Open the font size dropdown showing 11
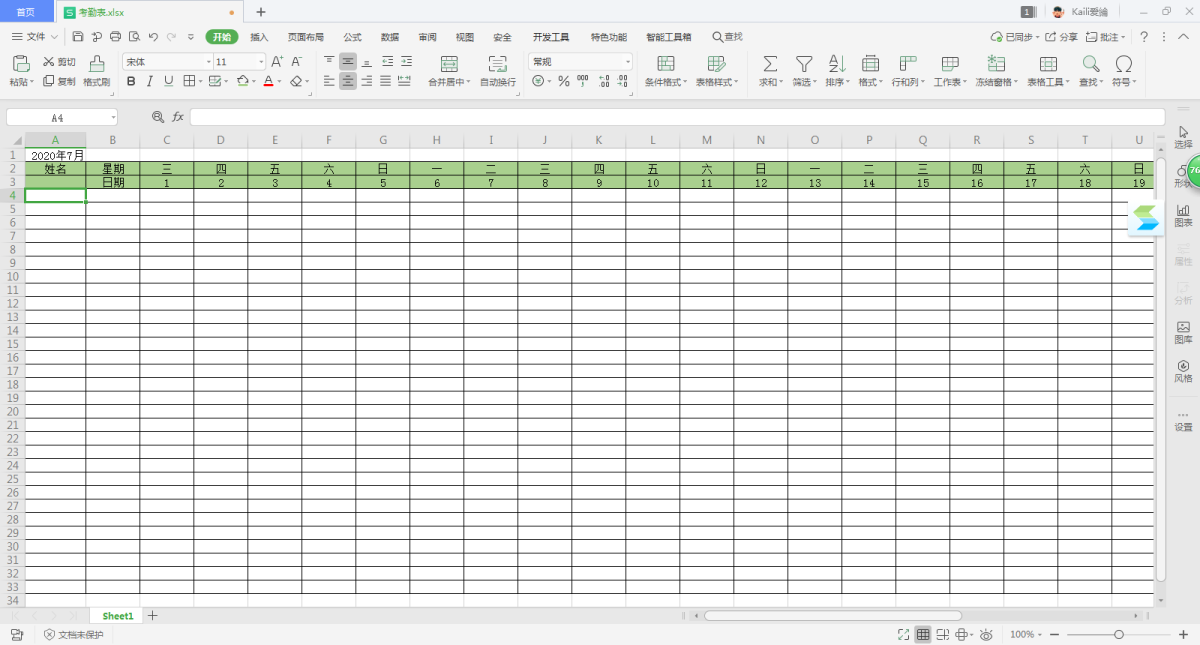This screenshot has width=1200, height=645. [261, 62]
